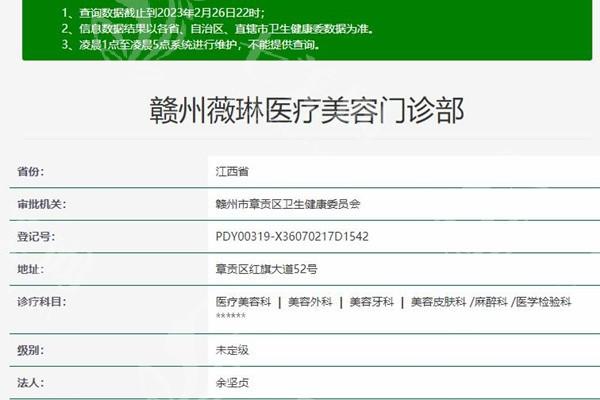Click the 法人 label
This screenshot has width=600, height=400.
pyautogui.click(x=30, y=382)
